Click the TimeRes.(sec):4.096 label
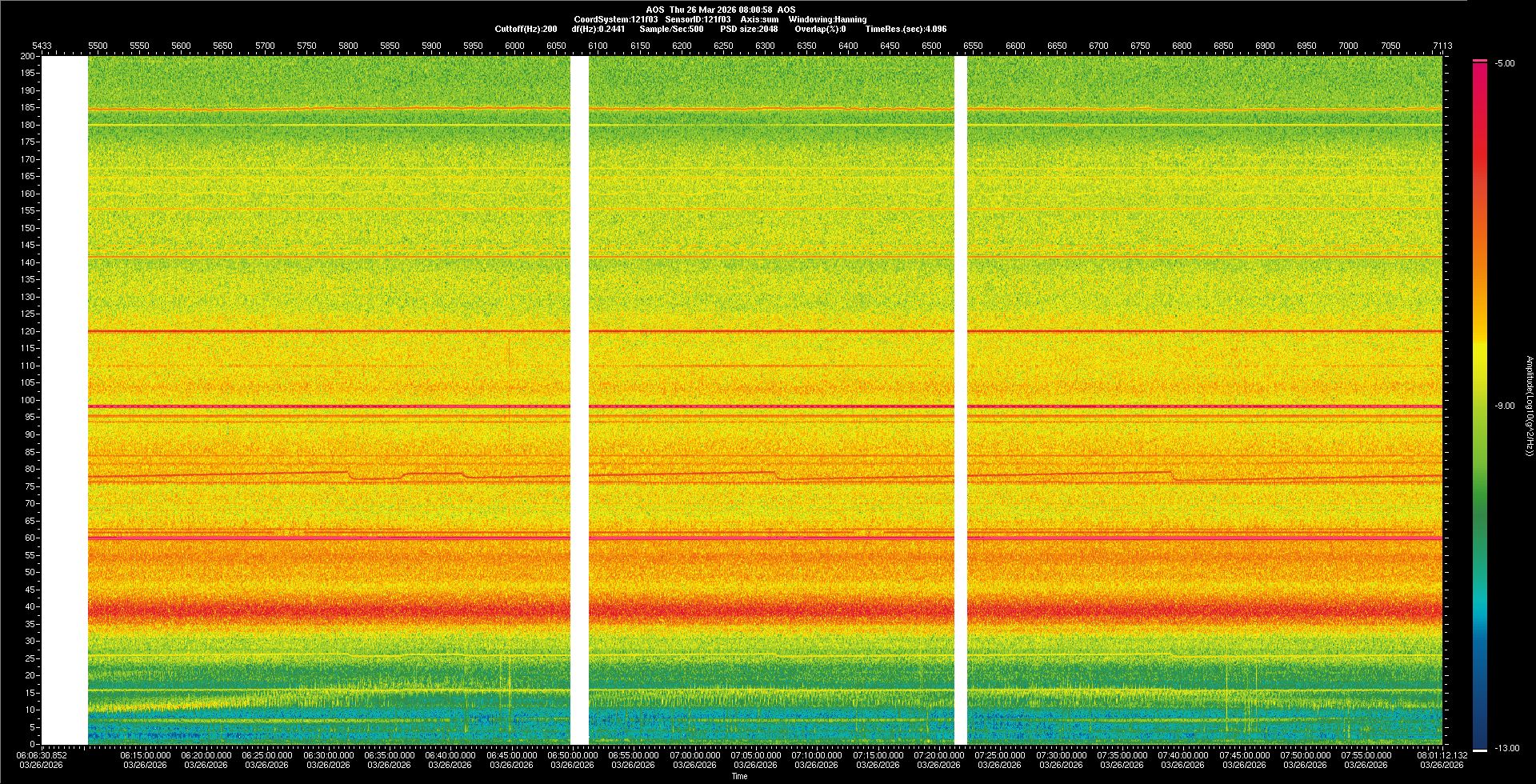1536x784 pixels. click(x=905, y=29)
